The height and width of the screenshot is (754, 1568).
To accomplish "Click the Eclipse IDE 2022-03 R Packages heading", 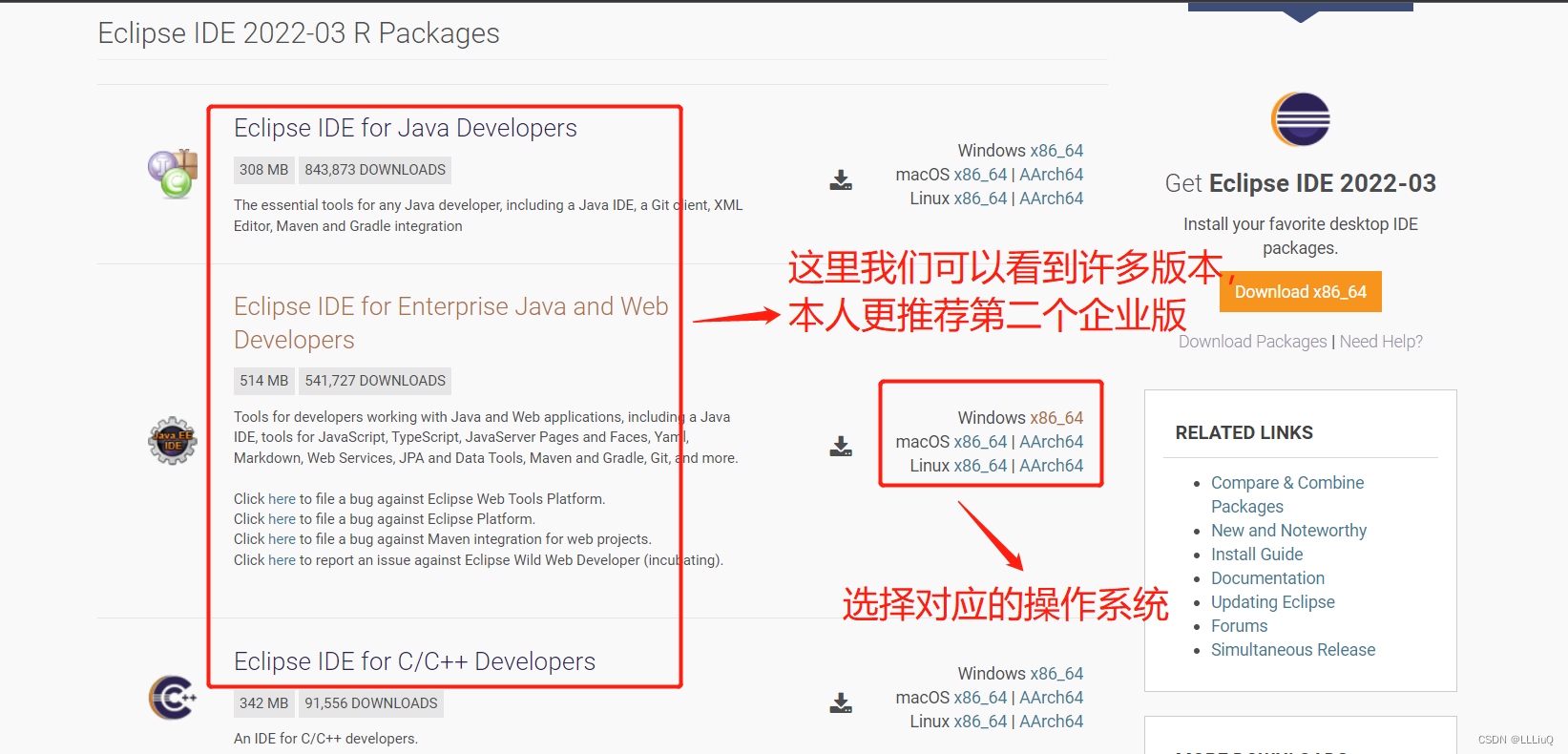I will click(299, 33).
